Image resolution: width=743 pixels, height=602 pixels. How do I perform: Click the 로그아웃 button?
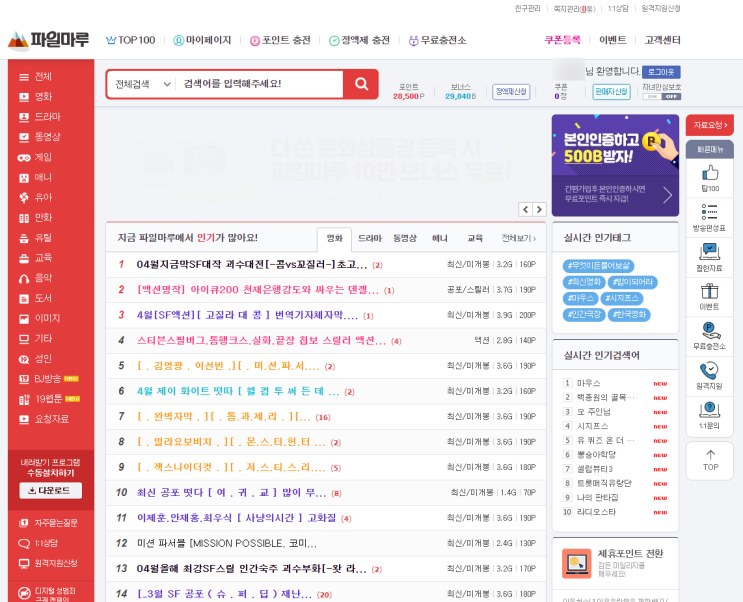click(x=661, y=72)
